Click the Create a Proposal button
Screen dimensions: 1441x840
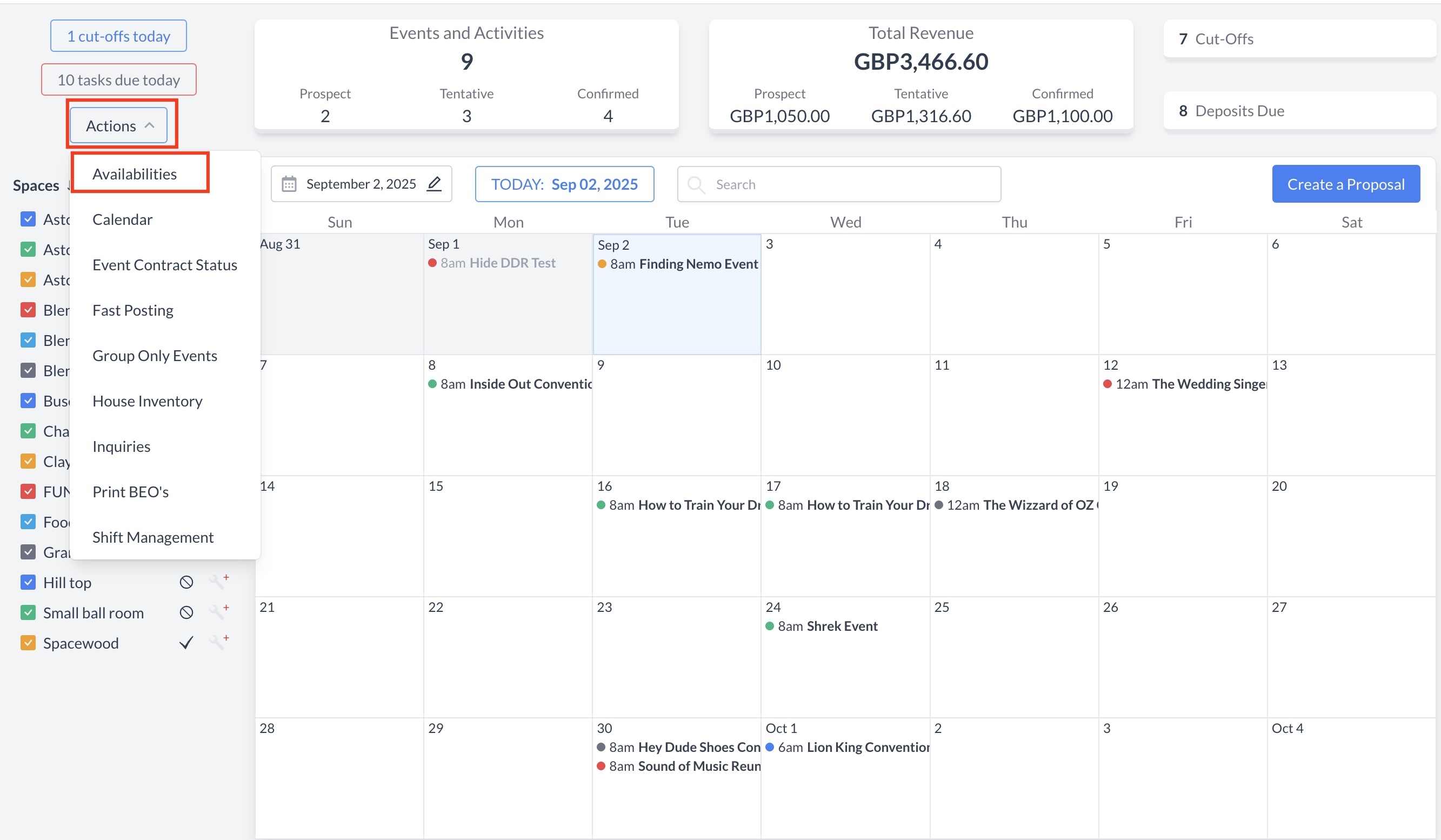1345,184
